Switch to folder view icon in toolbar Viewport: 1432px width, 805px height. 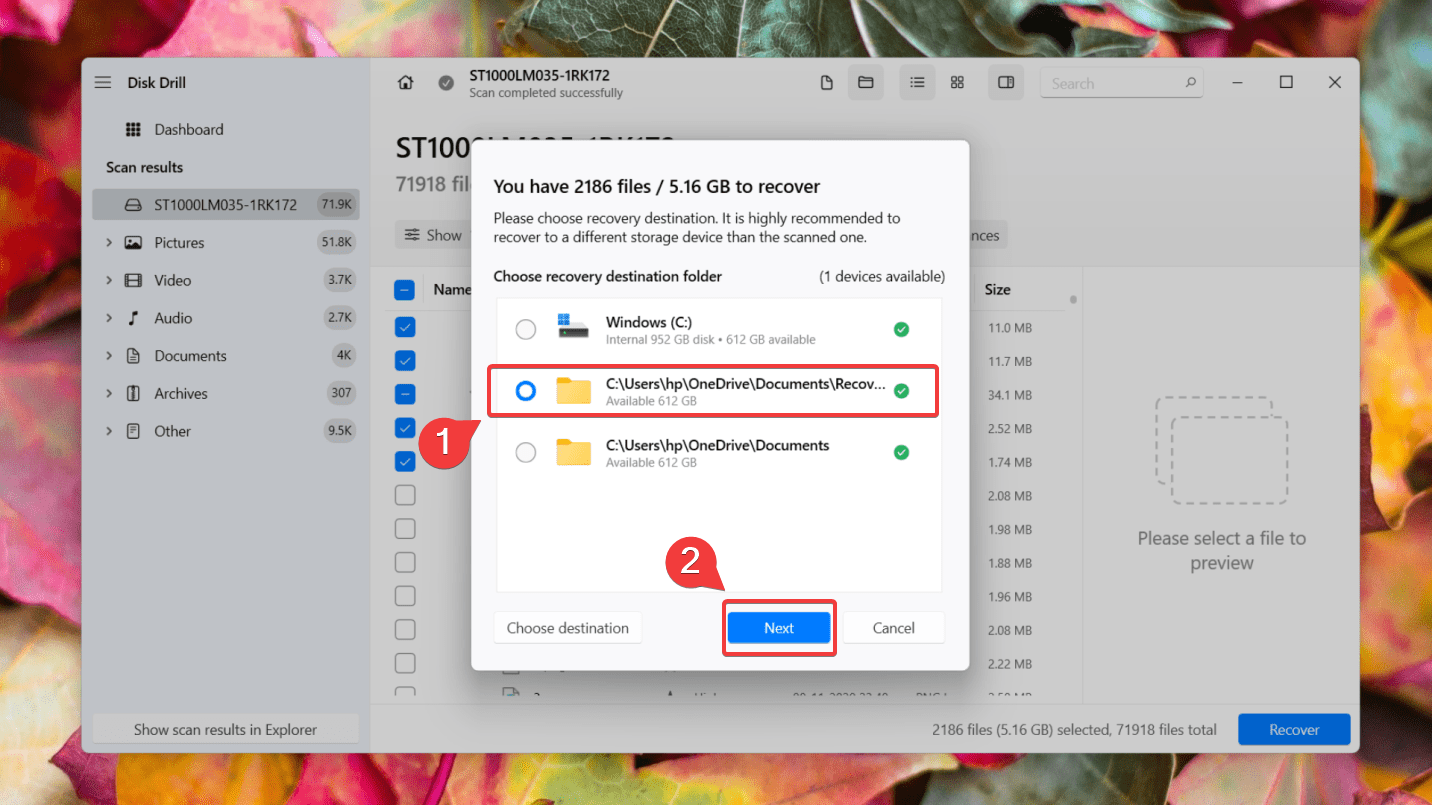tap(866, 83)
